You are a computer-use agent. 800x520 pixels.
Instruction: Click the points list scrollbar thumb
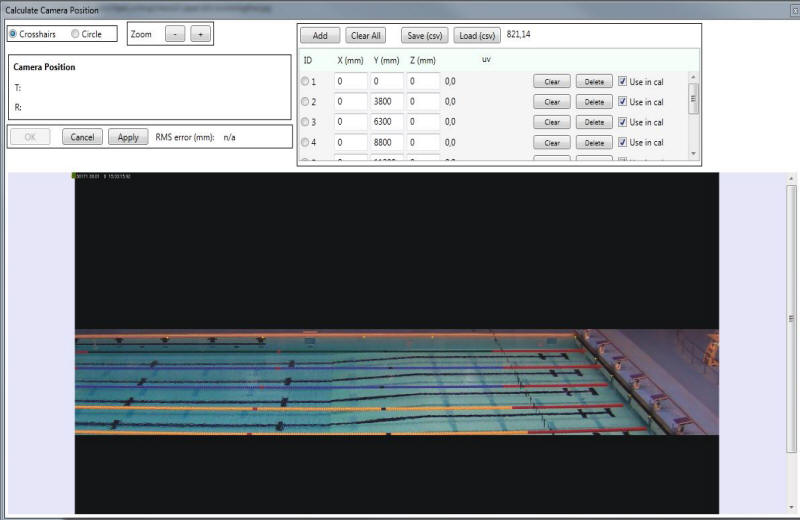(x=693, y=98)
